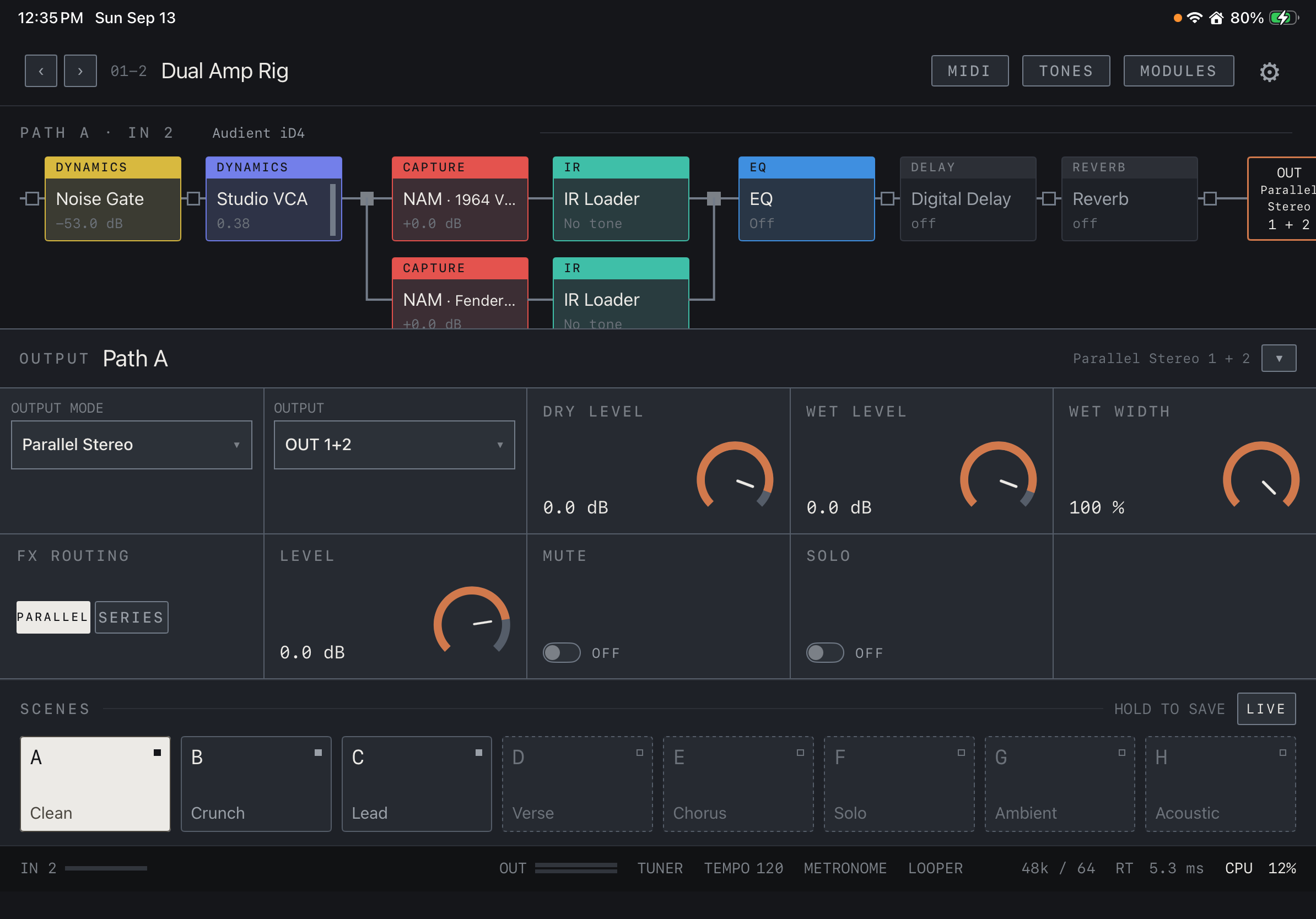Click the Audient iD4 input device label
The height and width of the screenshot is (919, 1316).
258,133
